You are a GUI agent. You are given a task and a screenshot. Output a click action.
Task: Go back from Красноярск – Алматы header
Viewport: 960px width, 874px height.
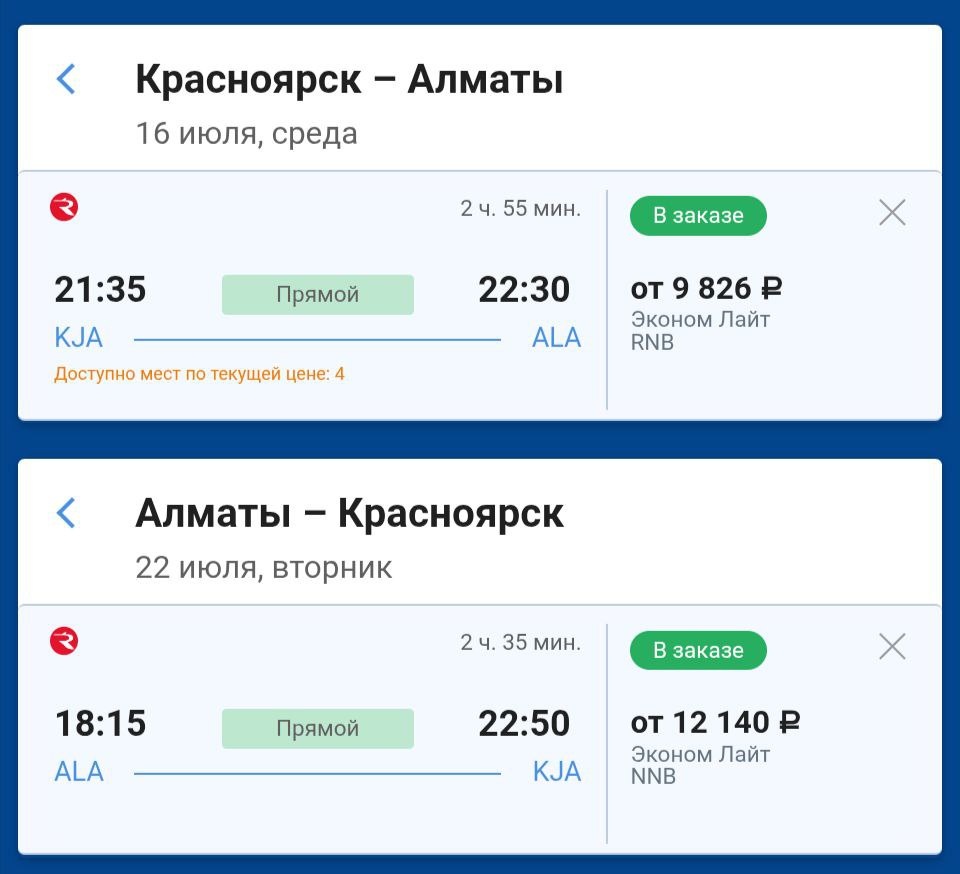coord(66,79)
